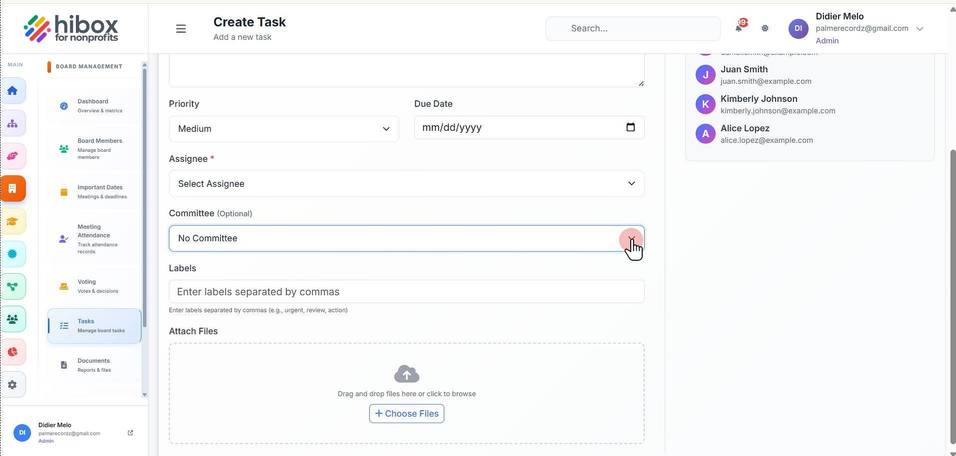Open the Tasks menu item
The image size is (956, 456).
click(95, 326)
